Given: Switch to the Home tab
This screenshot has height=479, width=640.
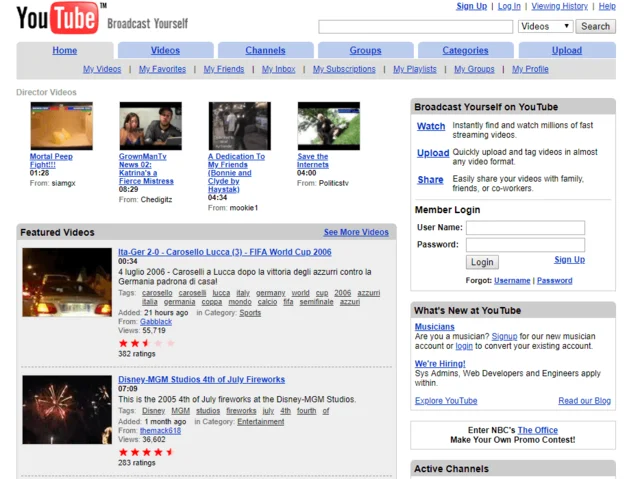Looking at the screenshot, I should pyautogui.click(x=64, y=51).
